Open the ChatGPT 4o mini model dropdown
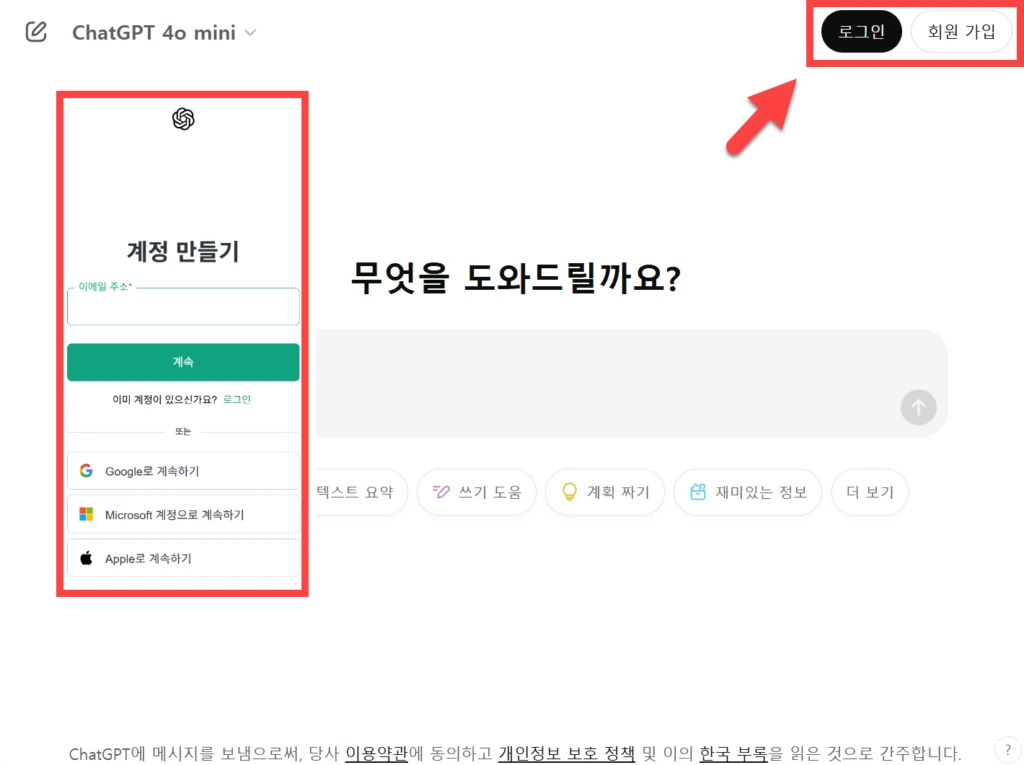 tap(164, 32)
